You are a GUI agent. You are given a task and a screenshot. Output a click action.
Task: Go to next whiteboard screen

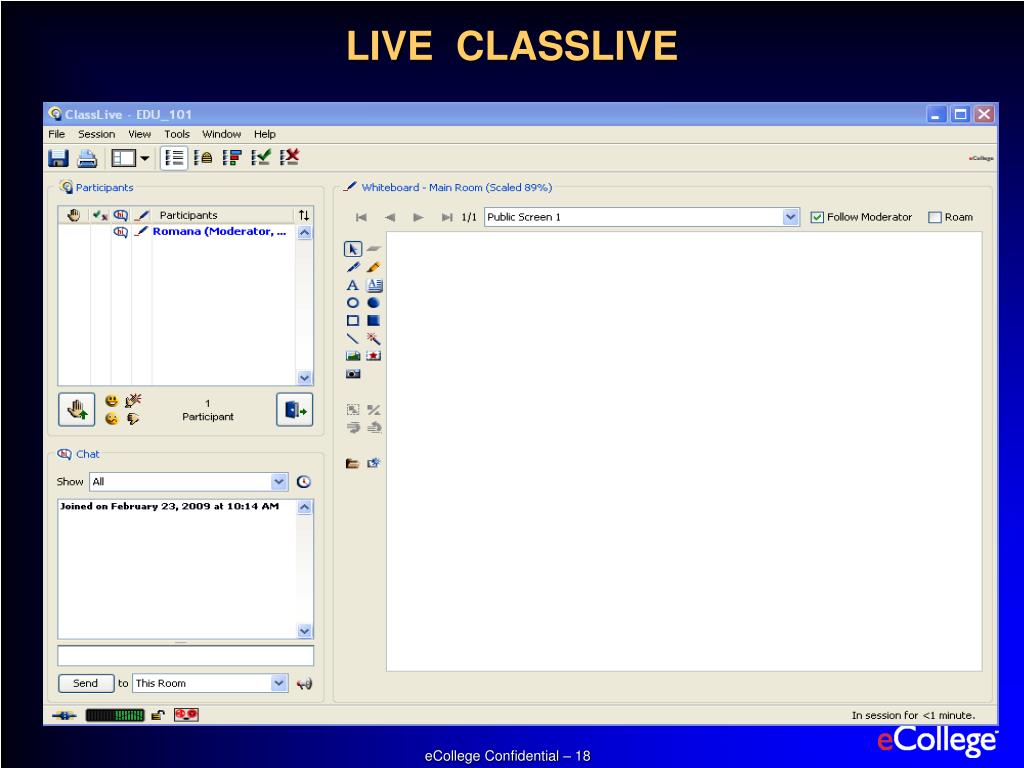click(x=419, y=217)
